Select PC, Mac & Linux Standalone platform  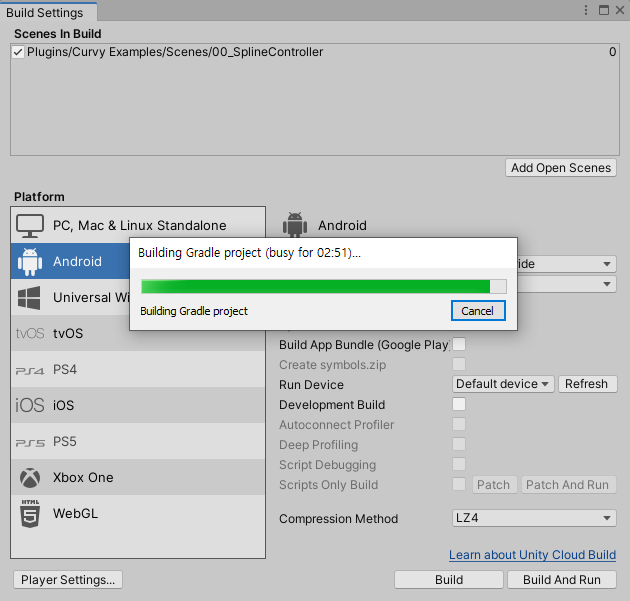pos(138,225)
